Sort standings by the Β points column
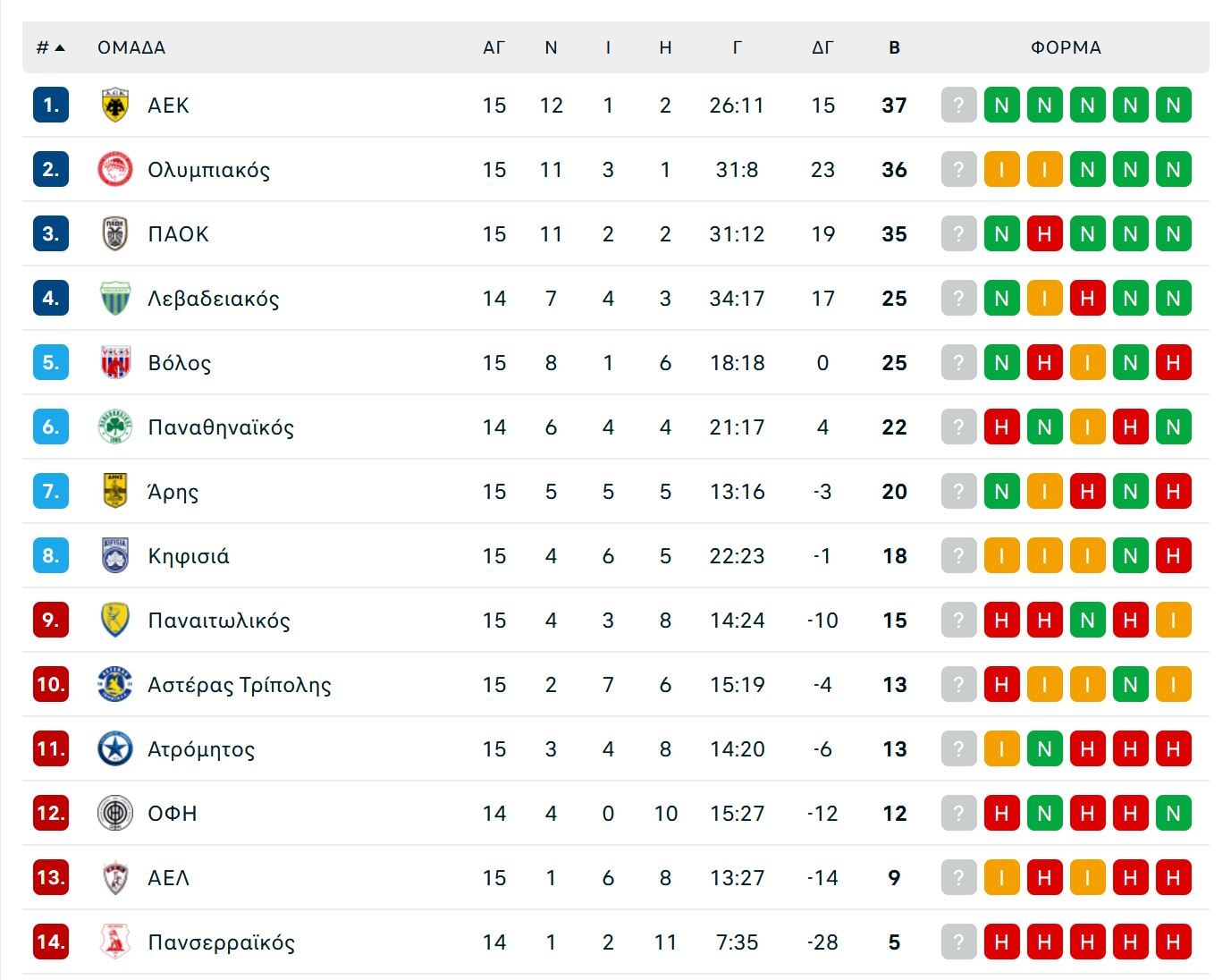Viewport: 1231px width, 980px height. pos(892,48)
